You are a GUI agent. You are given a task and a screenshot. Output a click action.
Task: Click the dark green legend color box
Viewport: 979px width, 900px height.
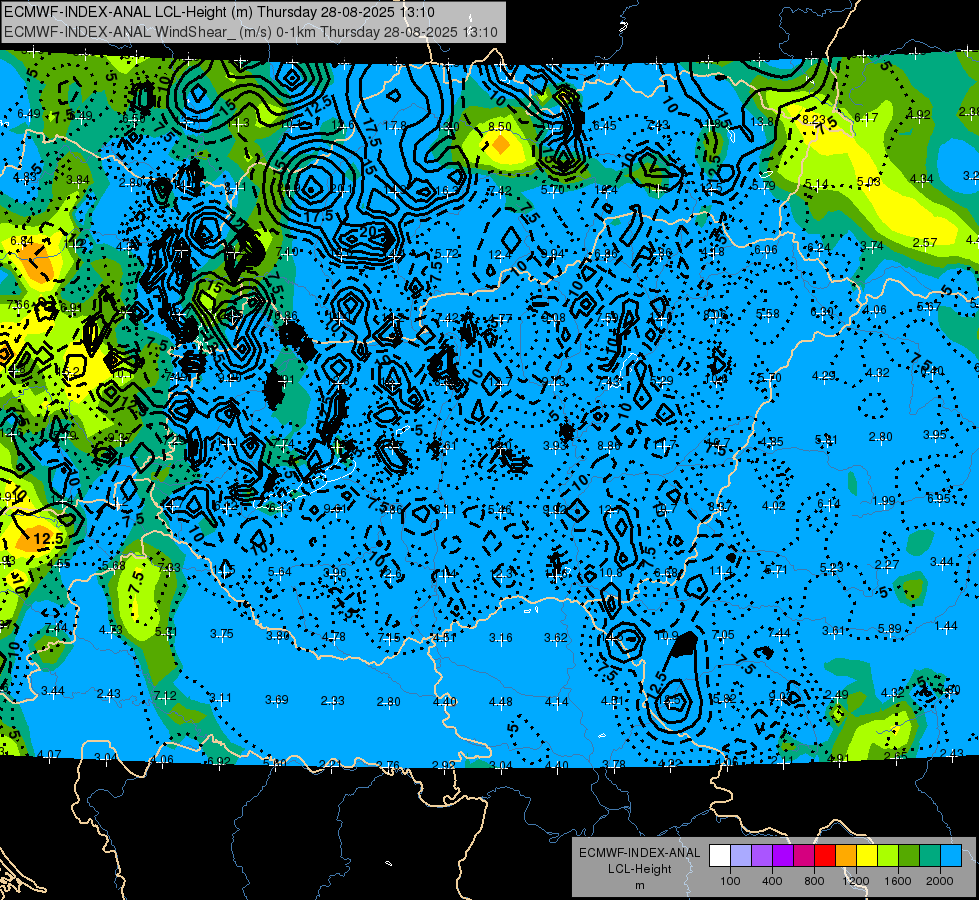point(909,856)
